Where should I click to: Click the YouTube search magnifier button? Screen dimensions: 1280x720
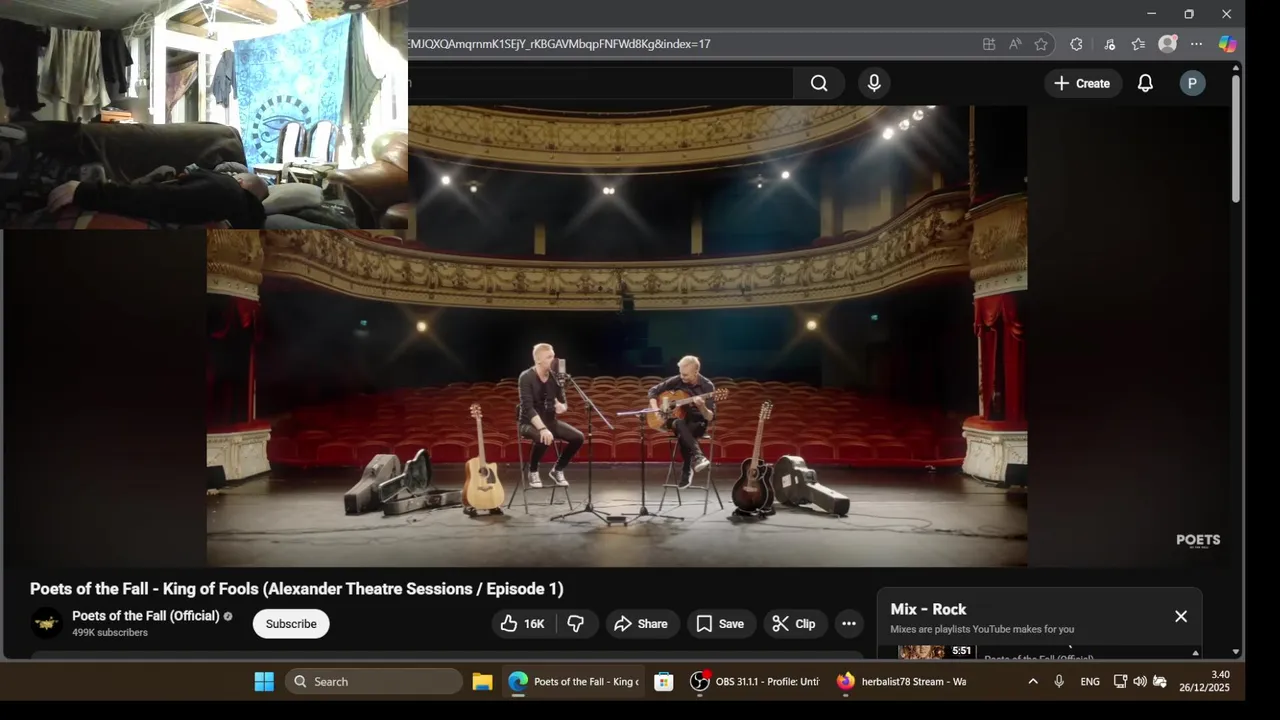pos(819,84)
